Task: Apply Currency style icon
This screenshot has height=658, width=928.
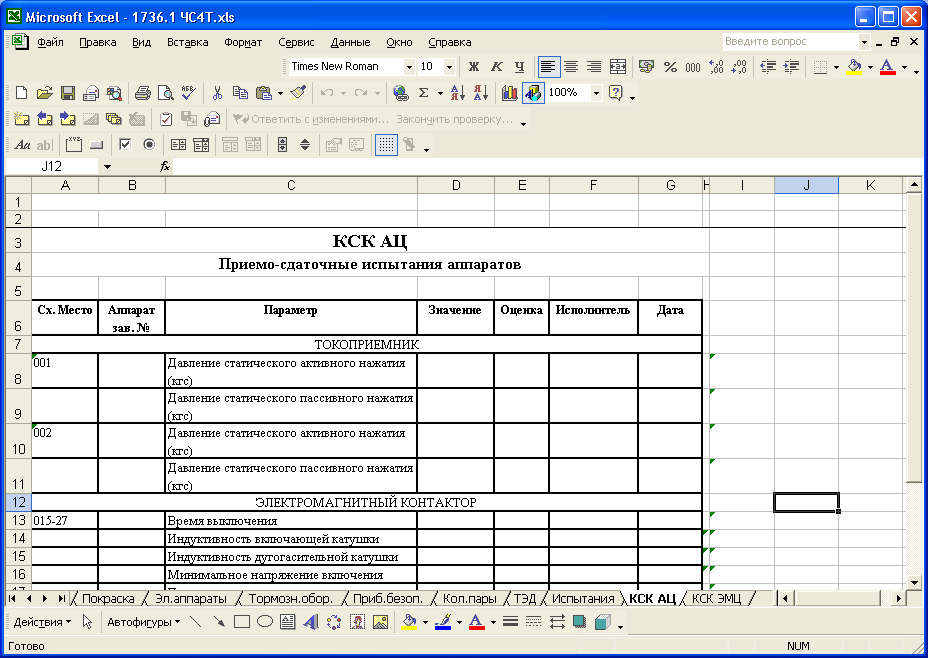Action: pyautogui.click(x=646, y=67)
